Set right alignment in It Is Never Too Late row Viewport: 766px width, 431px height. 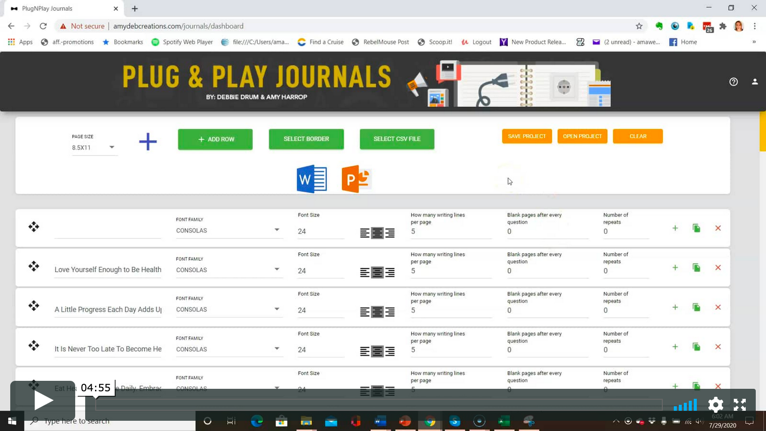390,351
